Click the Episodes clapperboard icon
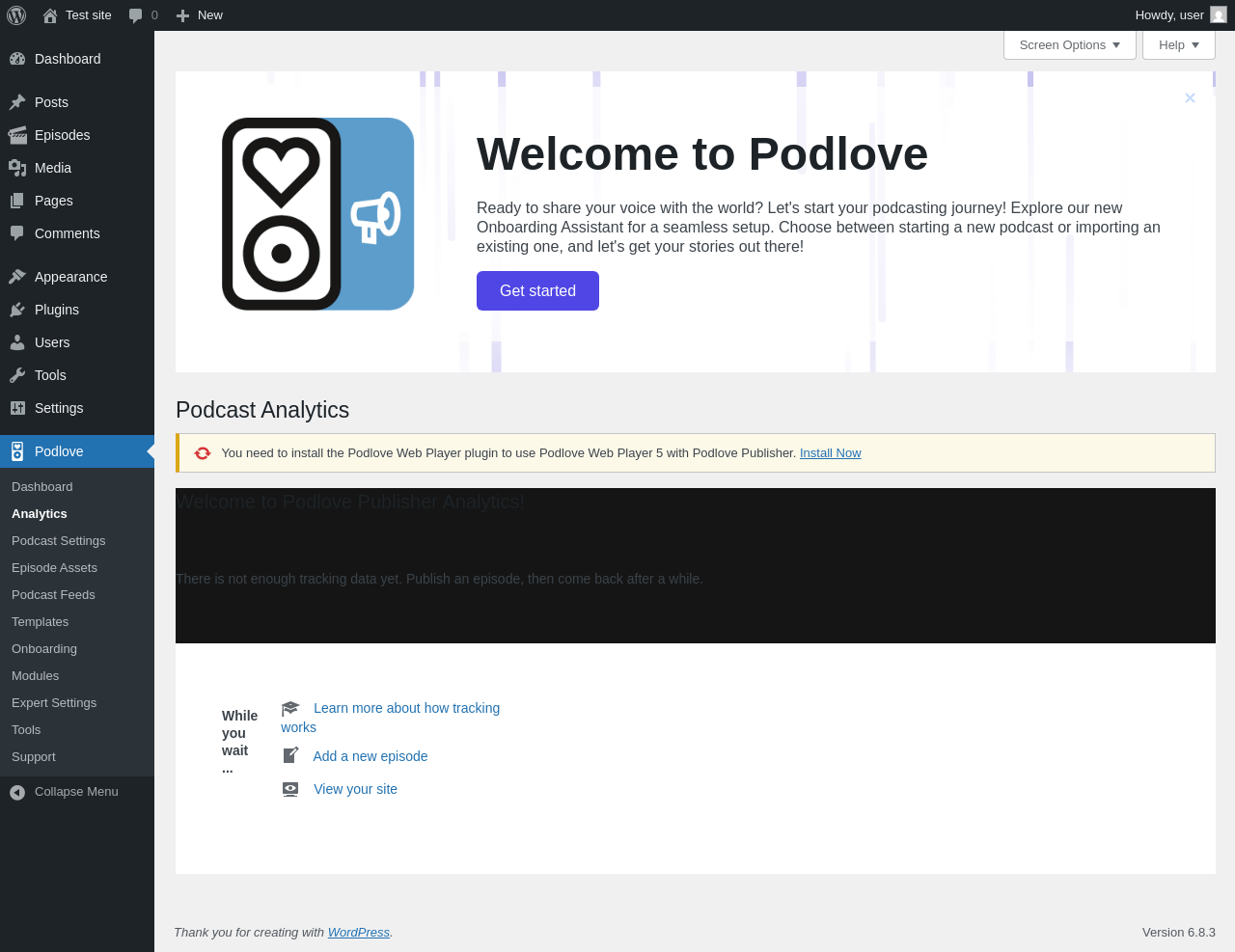 (x=17, y=135)
